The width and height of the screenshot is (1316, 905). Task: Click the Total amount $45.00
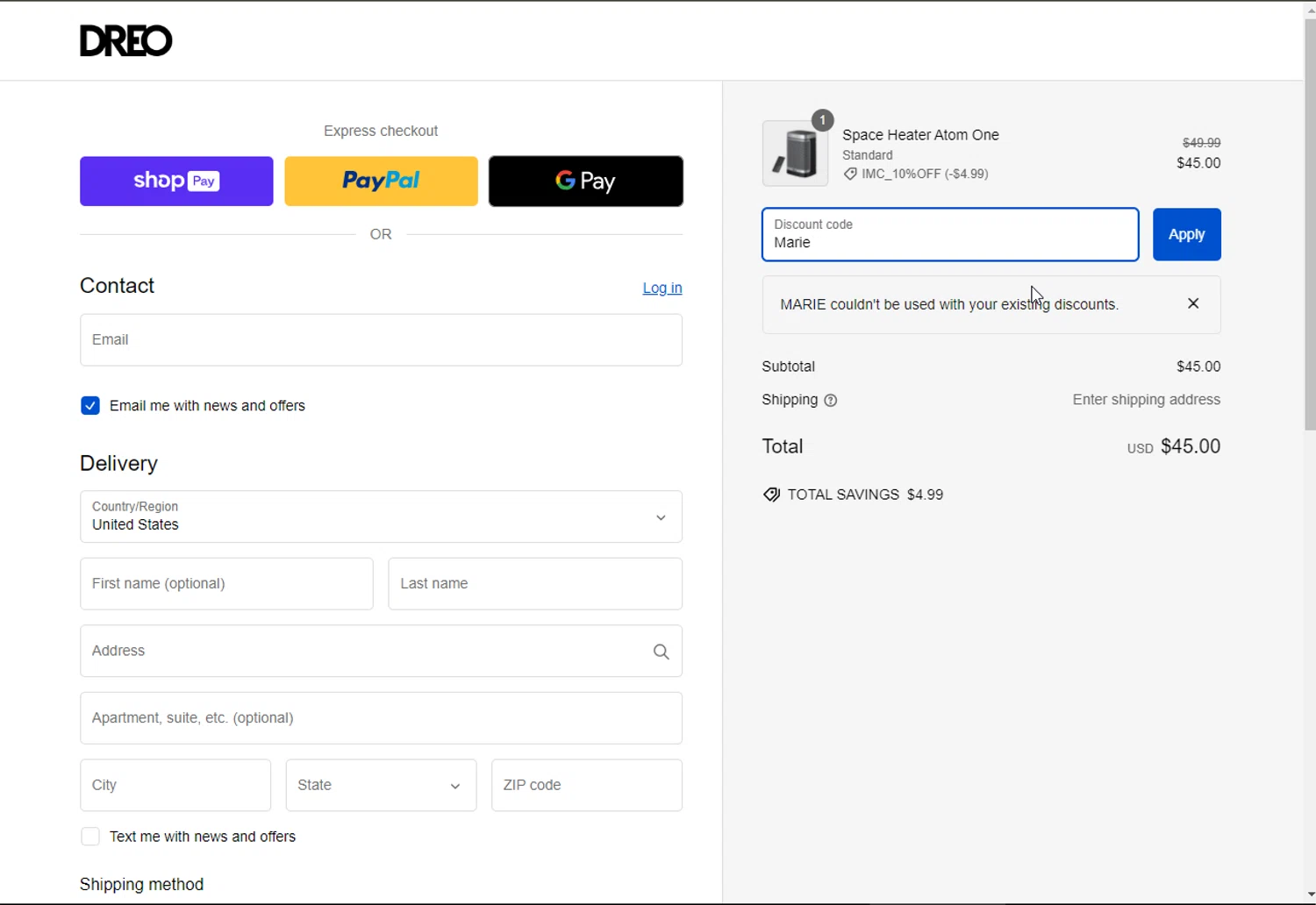[x=1191, y=446]
